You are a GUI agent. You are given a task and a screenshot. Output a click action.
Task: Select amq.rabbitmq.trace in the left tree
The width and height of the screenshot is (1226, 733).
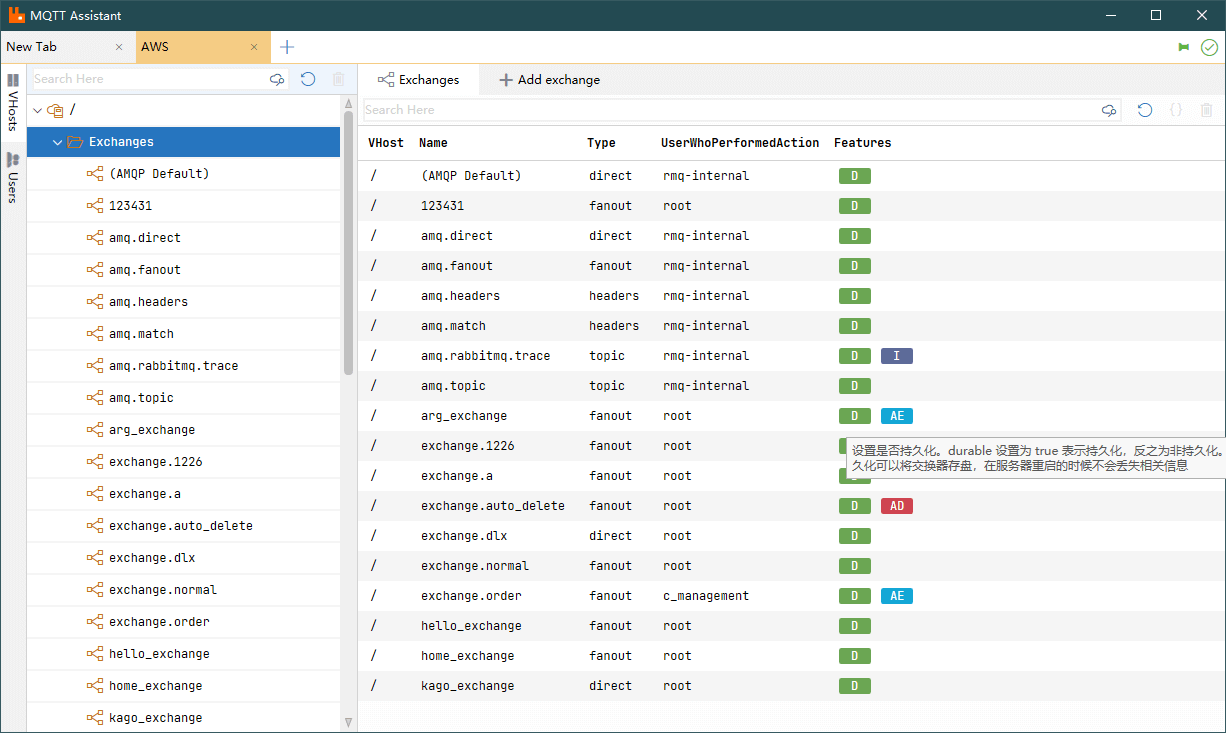click(x=173, y=366)
